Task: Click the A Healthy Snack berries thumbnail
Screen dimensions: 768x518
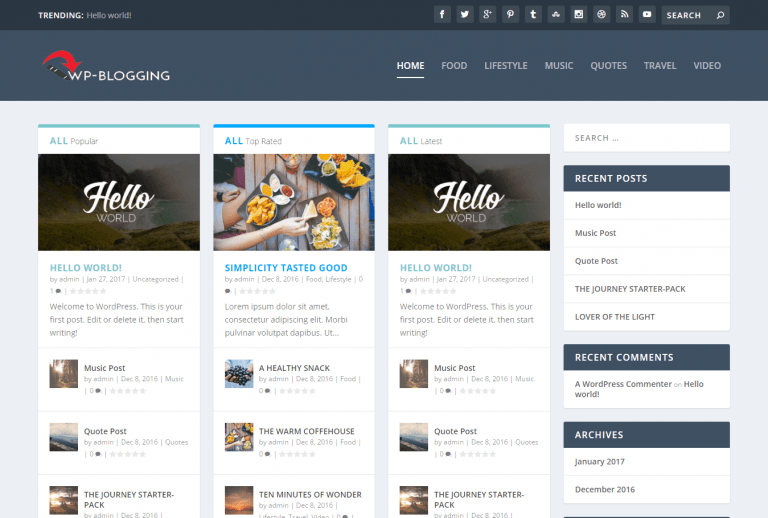Action: pyautogui.click(x=239, y=374)
